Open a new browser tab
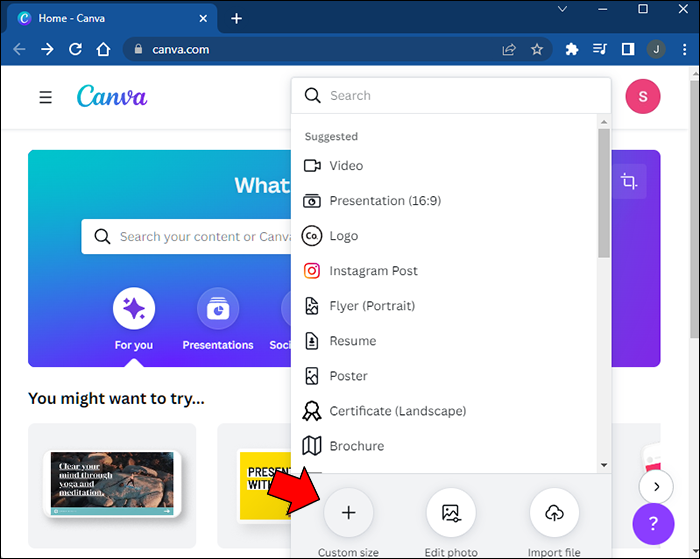 point(237,18)
